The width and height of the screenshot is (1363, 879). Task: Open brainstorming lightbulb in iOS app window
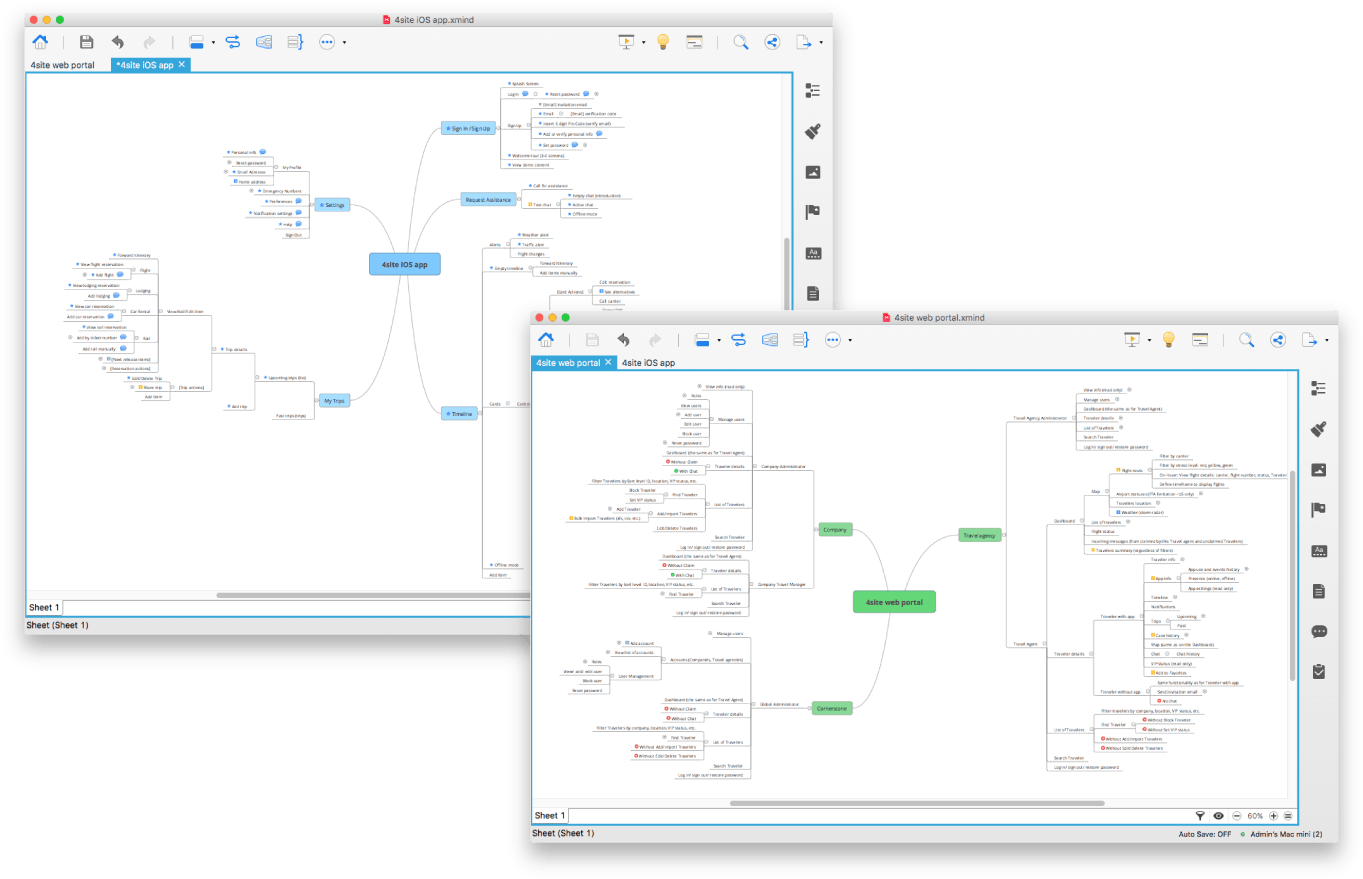click(x=662, y=42)
